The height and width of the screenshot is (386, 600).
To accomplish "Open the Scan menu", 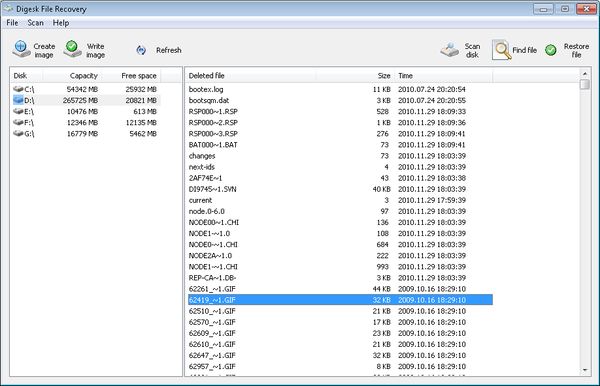I will pos(35,23).
